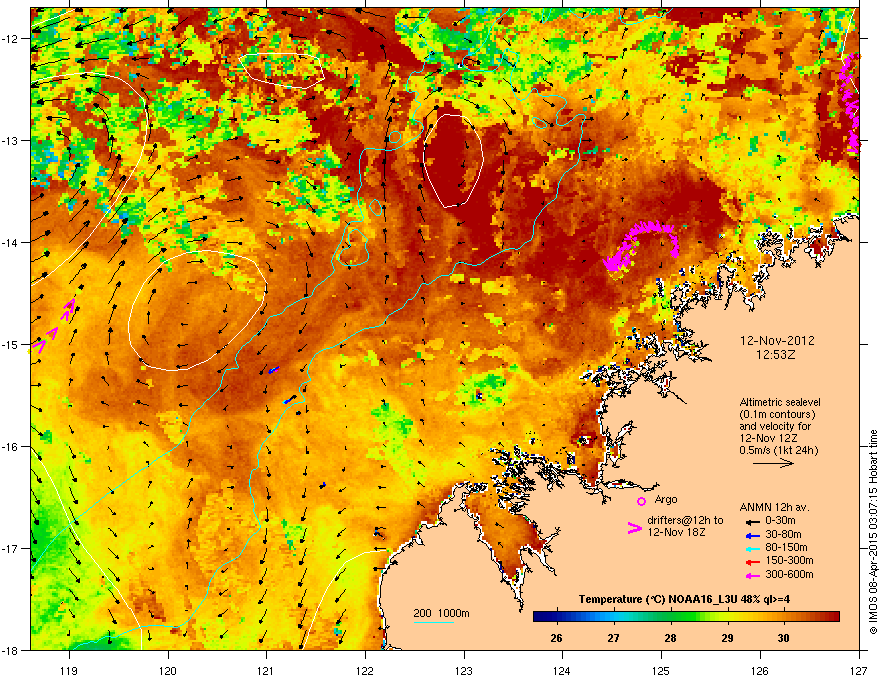Click the 'Altimetric sealevel' caption text
The height and width of the screenshot is (680, 880).
click(780, 402)
